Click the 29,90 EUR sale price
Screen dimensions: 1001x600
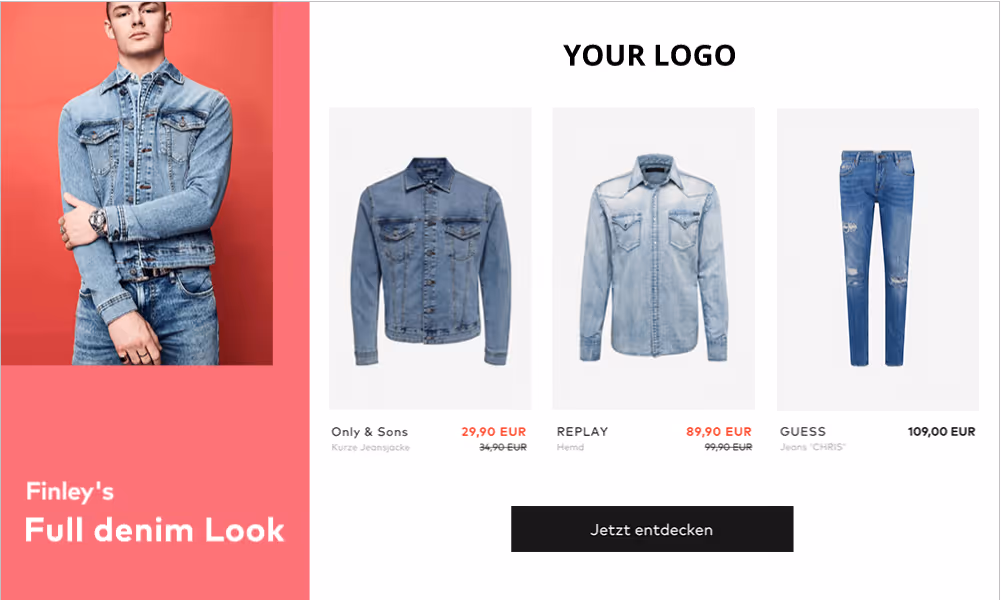(x=493, y=431)
